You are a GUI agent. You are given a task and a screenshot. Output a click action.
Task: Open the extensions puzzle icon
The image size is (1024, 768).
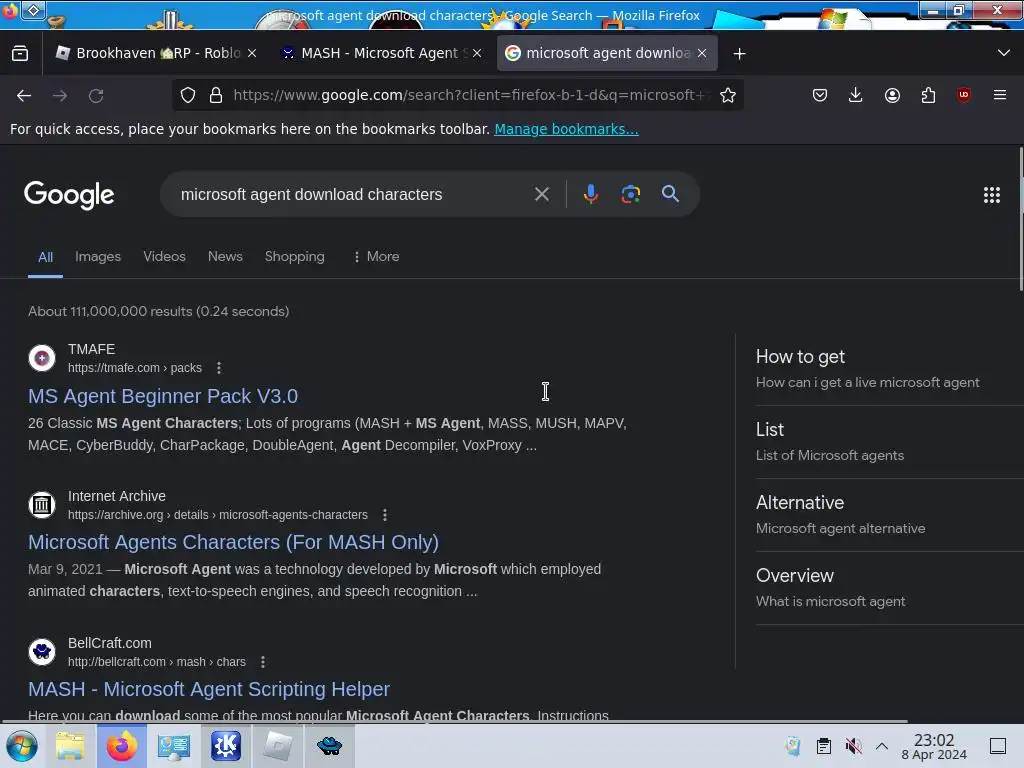928,95
